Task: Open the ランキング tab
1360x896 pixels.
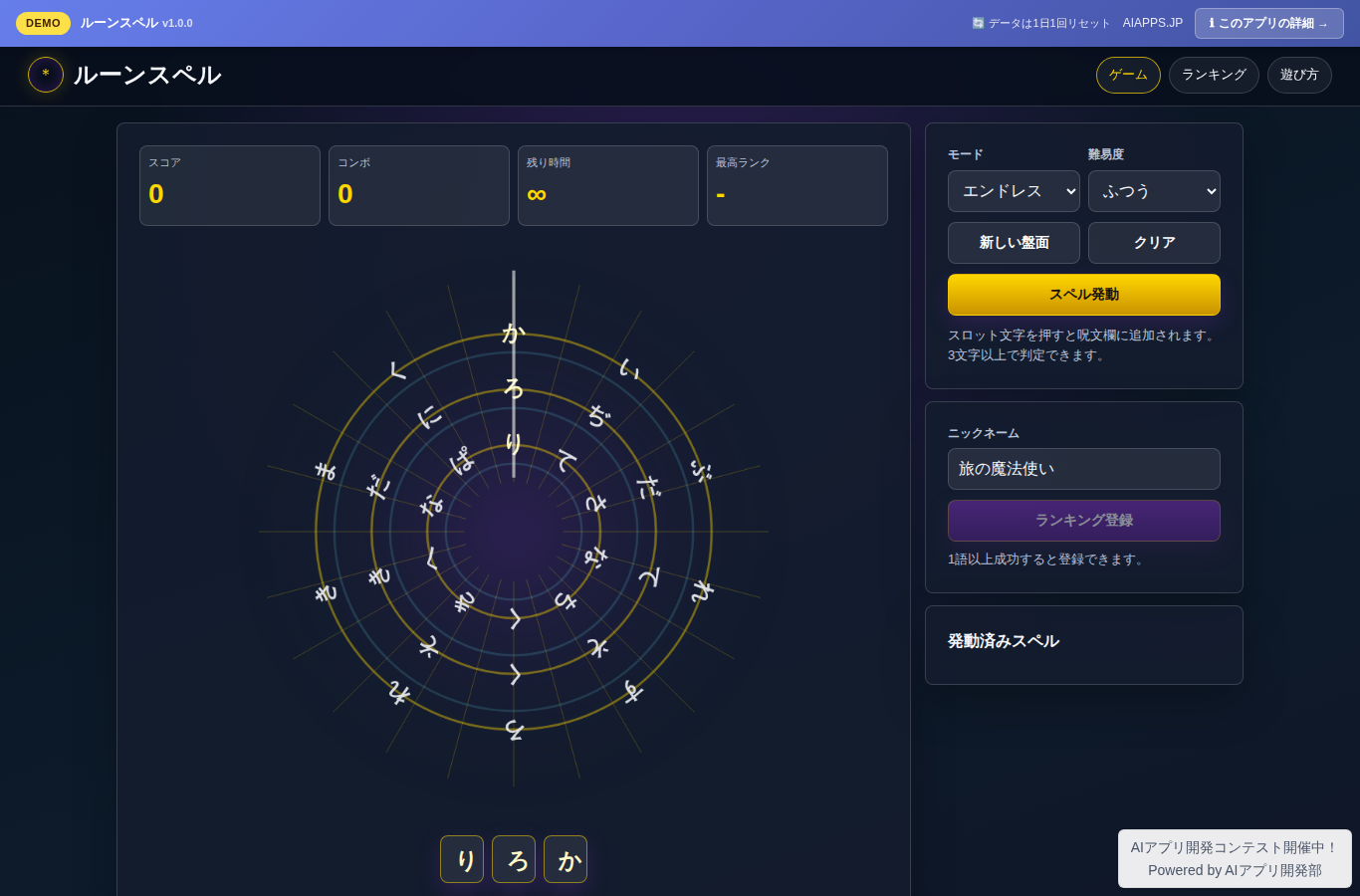Action: click(1214, 75)
